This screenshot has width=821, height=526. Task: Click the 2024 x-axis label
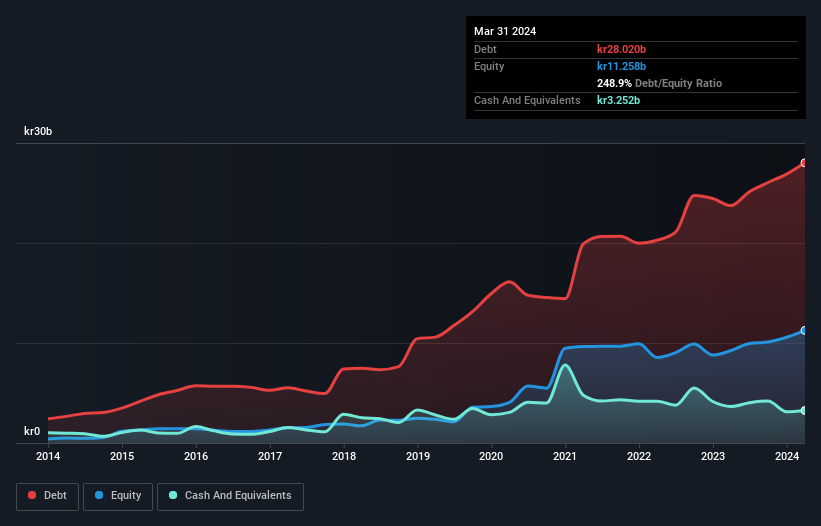[787, 456]
